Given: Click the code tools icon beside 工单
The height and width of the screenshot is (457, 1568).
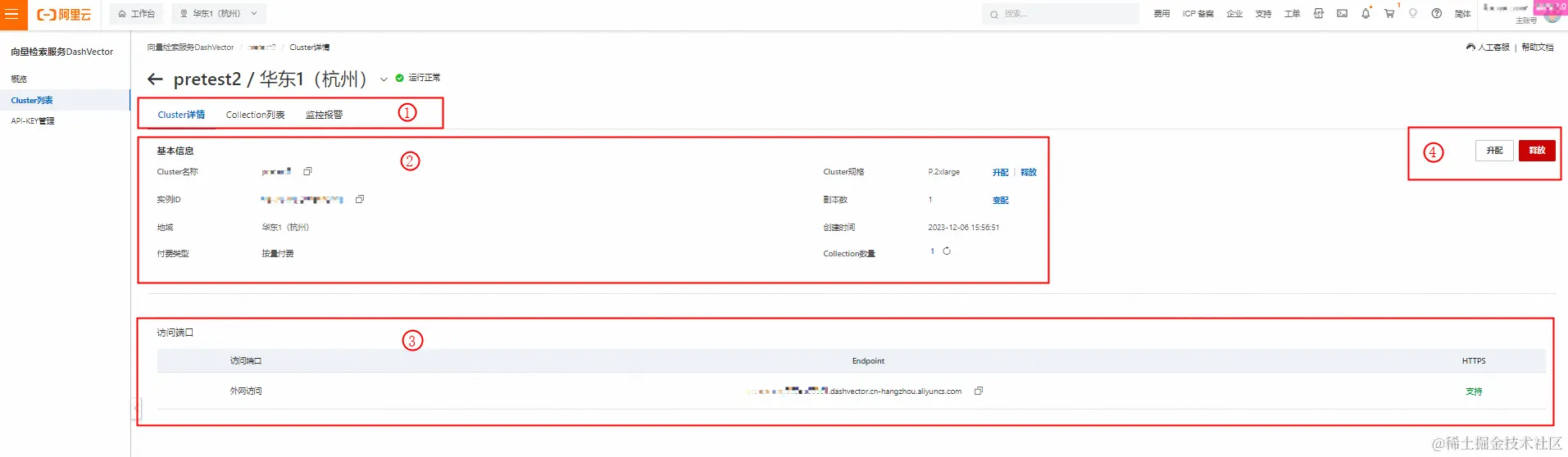Looking at the screenshot, I should [1319, 14].
